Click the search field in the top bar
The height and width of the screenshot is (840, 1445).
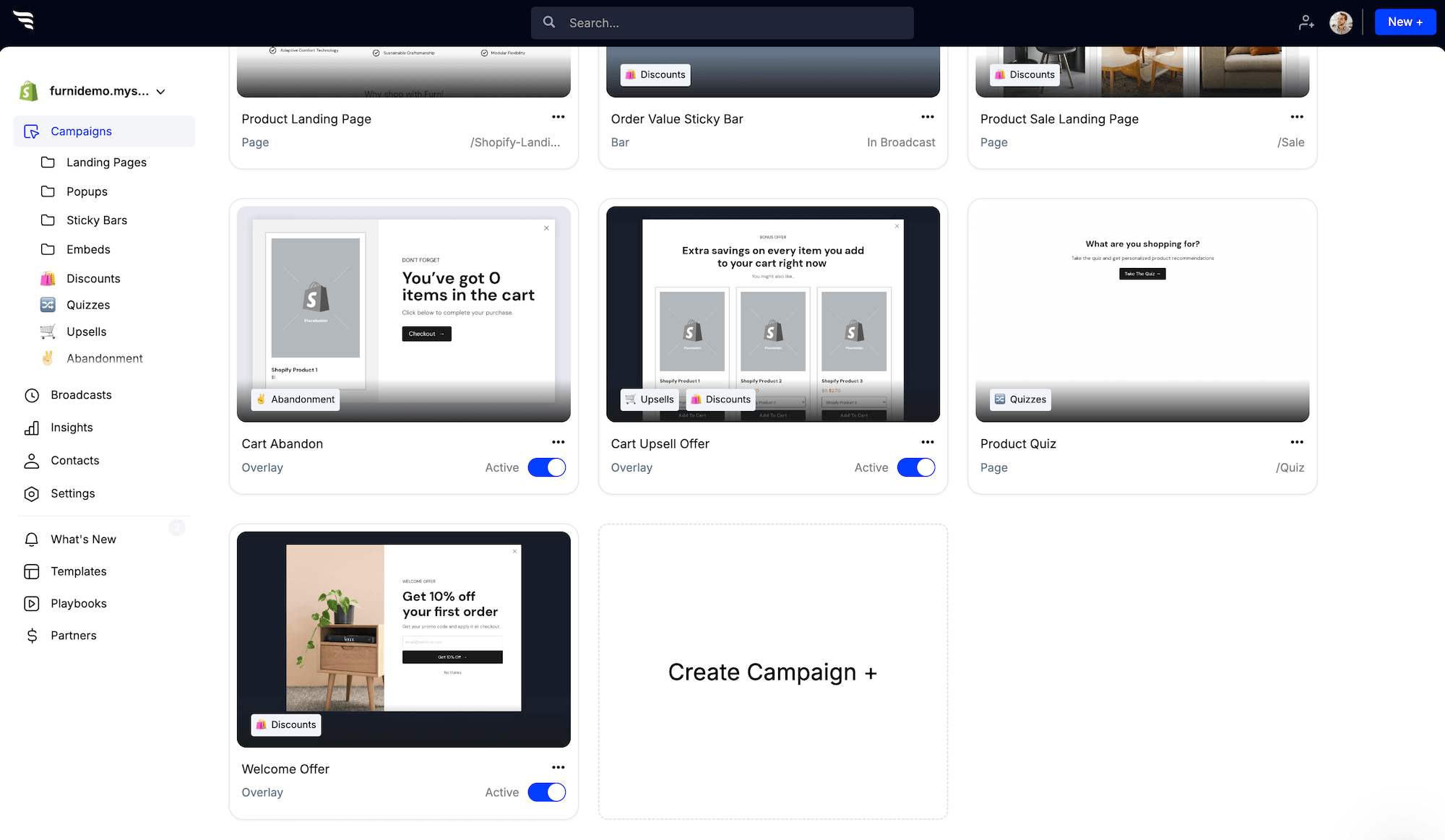pyautogui.click(x=722, y=22)
